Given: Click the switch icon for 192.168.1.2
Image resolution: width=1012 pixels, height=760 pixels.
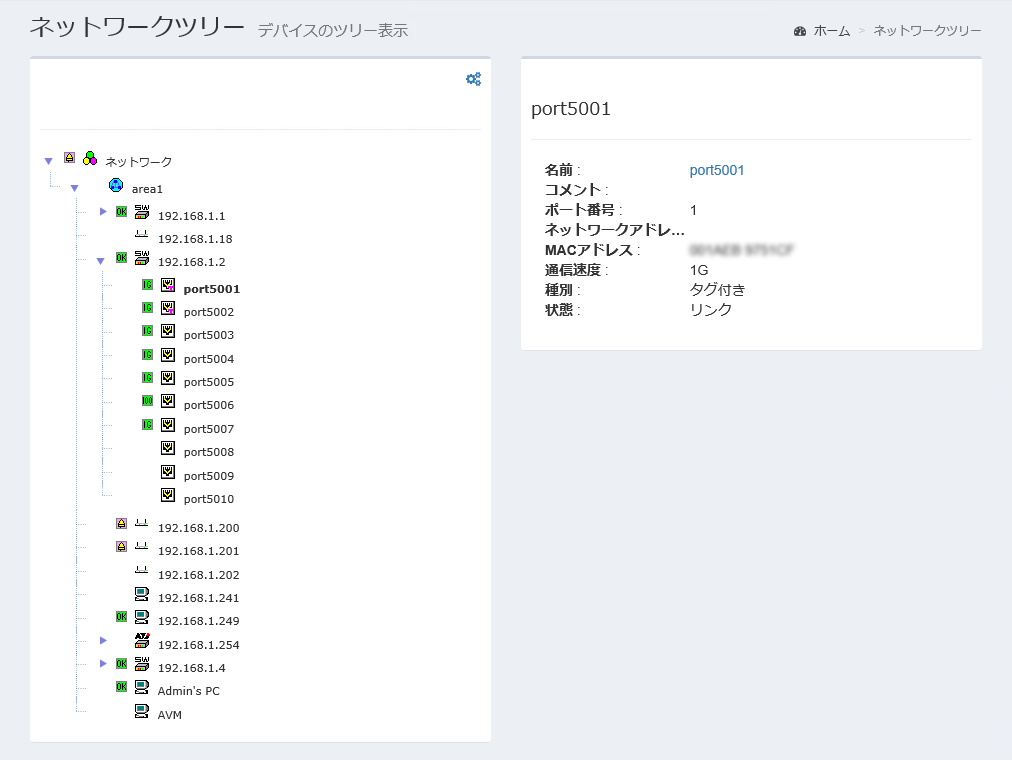Looking at the screenshot, I should 142,258.
